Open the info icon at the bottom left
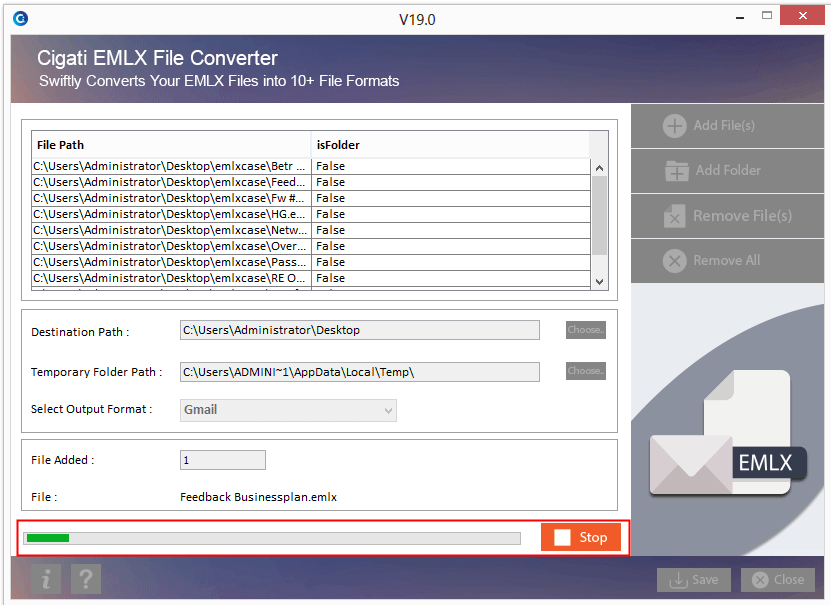Image resolution: width=831 pixels, height=605 pixels. tap(46, 579)
